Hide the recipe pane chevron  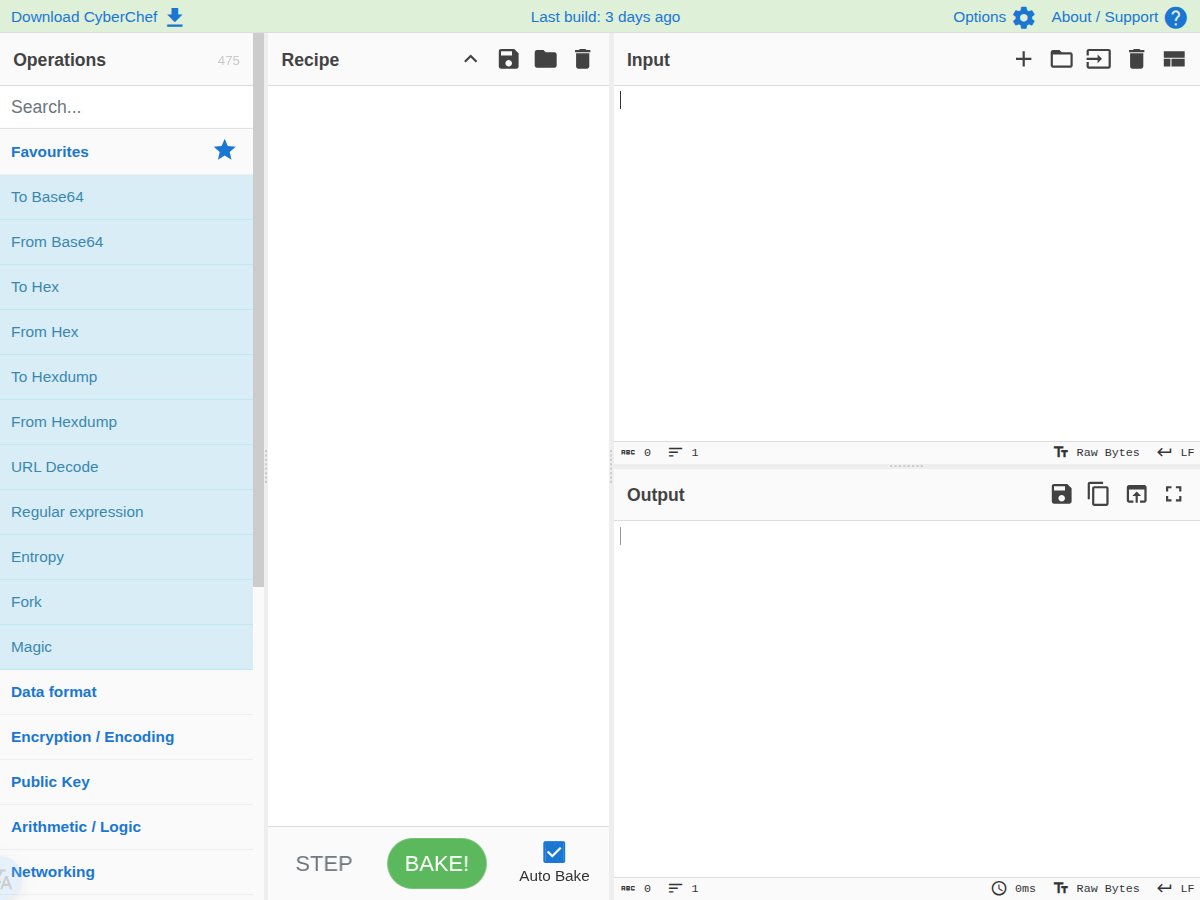click(x=471, y=59)
